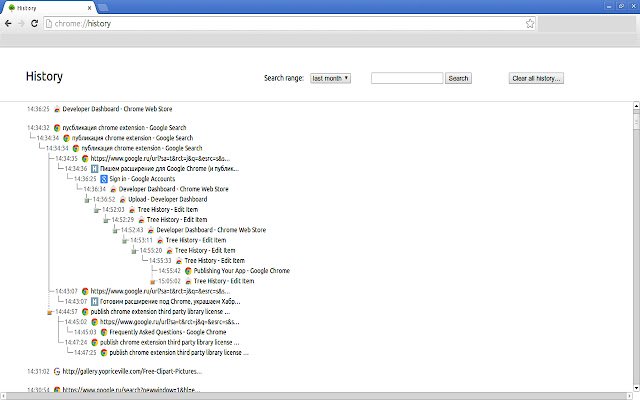
Task: Collapse the 14:52:43 Developer Dashboard branch
Action: click(115, 230)
